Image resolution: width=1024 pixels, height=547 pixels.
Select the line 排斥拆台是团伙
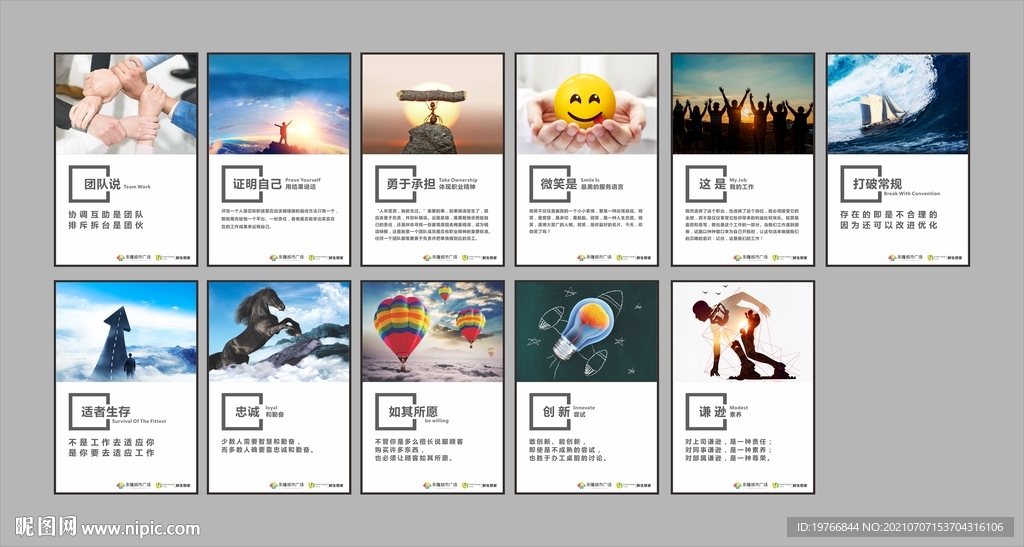pos(106,225)
